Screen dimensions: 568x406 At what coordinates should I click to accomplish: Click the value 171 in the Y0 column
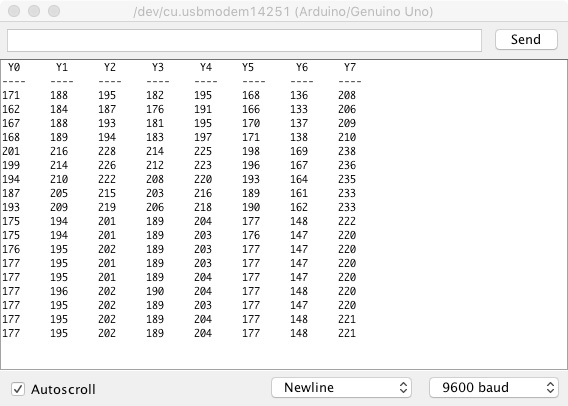click(11, 95)
